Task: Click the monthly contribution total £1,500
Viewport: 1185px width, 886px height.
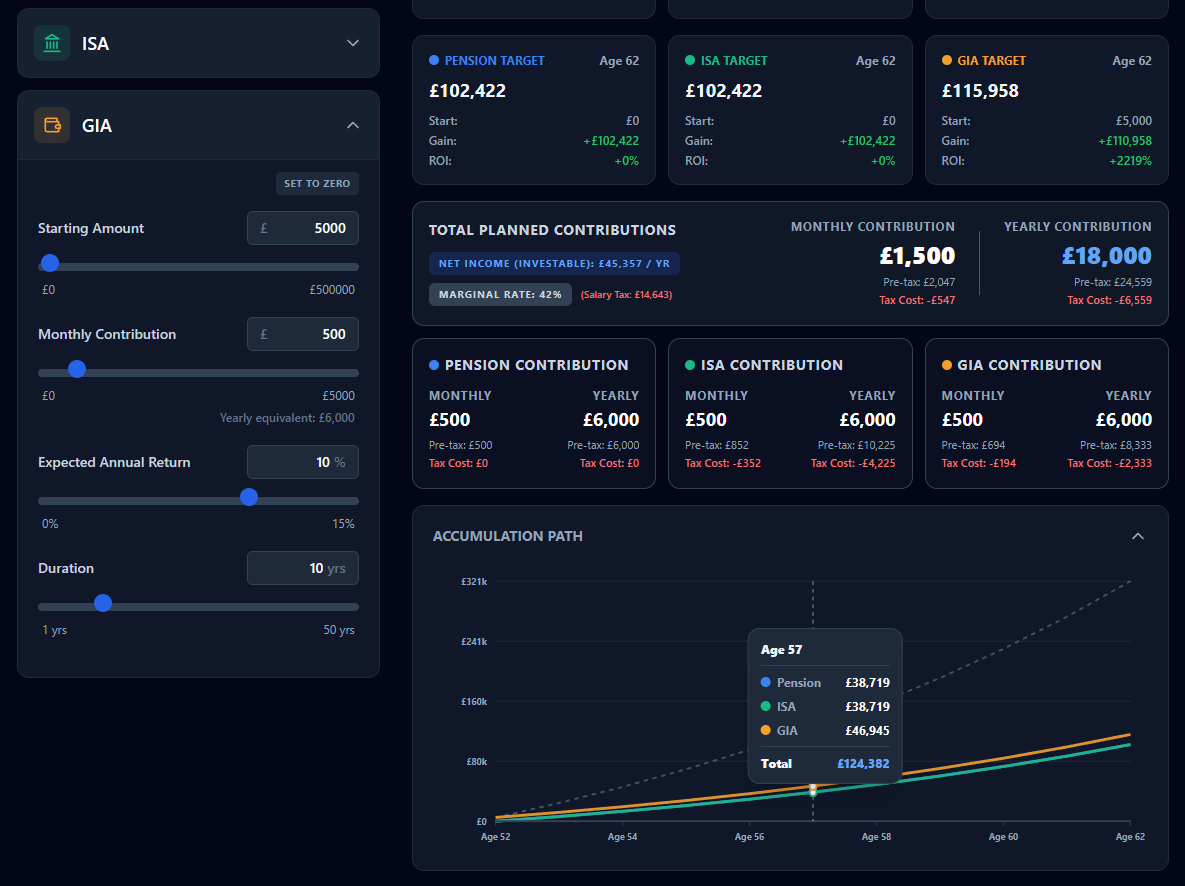Action: [917, 256]
